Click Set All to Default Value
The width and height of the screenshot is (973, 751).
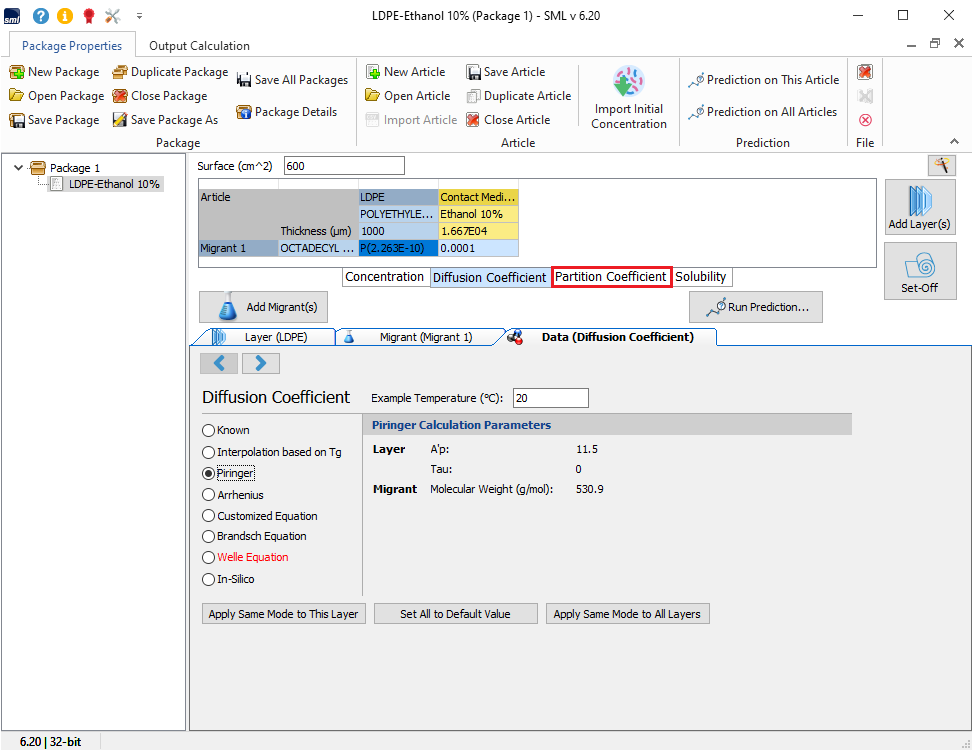coord(455,613)
